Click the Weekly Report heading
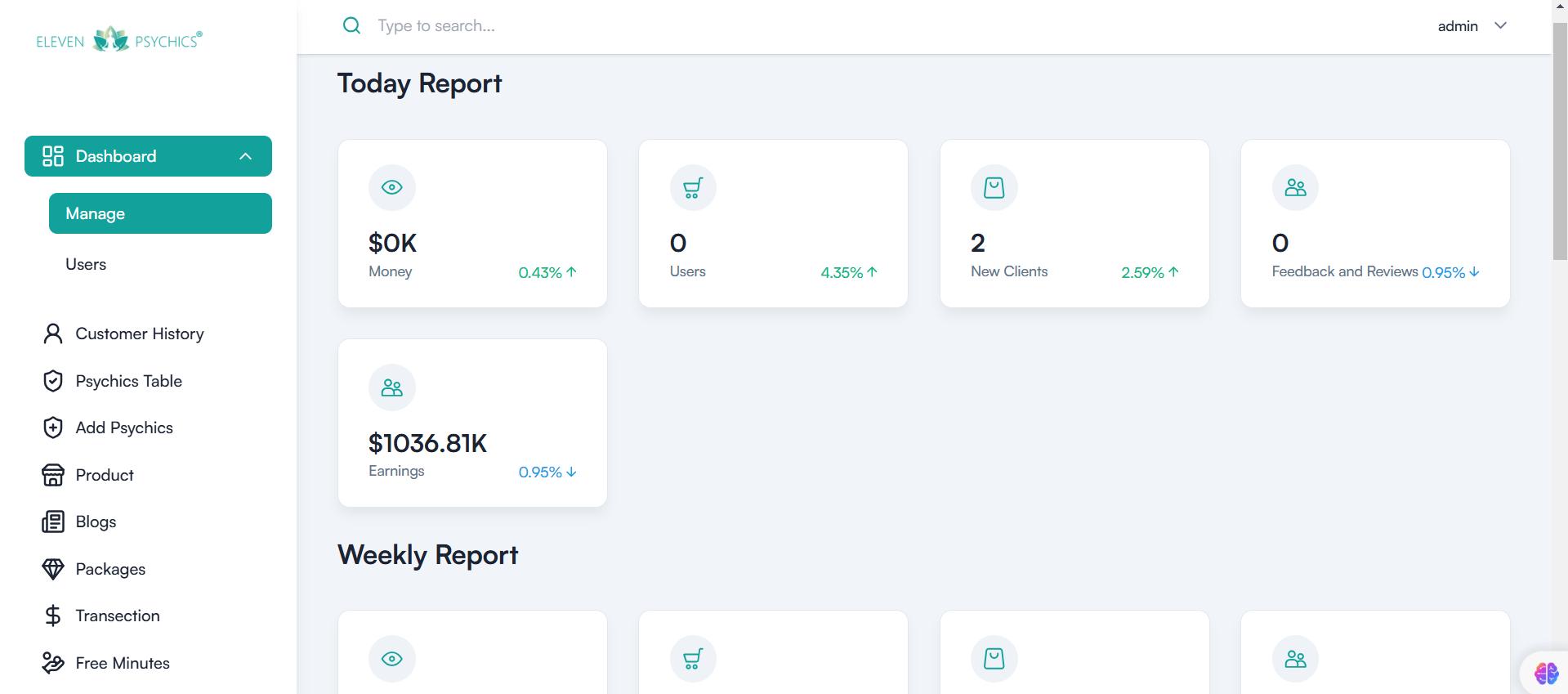Viewport: 1568px width, 694px height. 427,555
